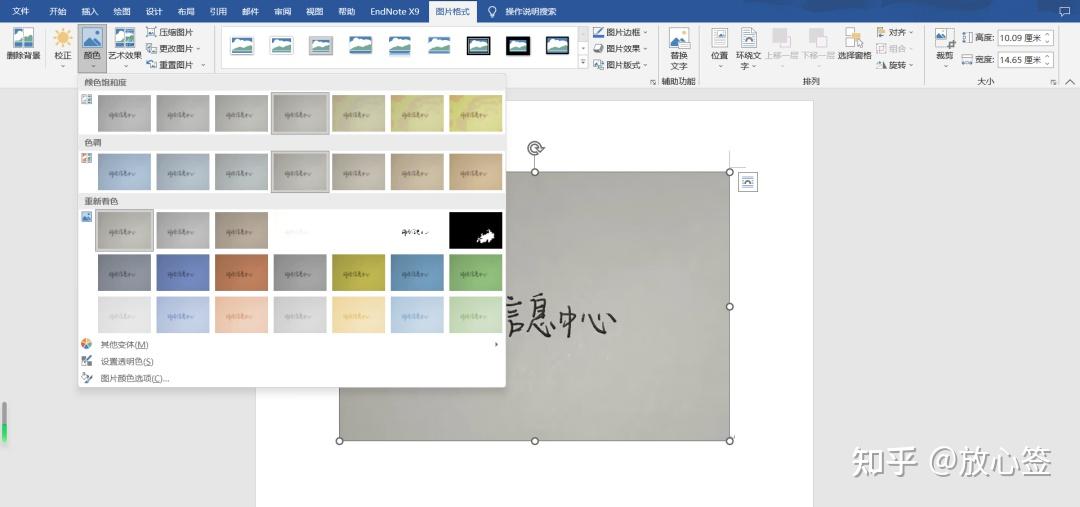This screenshot has width=1080, height=507.
Task: Click the 颜色 (Color) button in ribbon
Action: coord(92,46)
